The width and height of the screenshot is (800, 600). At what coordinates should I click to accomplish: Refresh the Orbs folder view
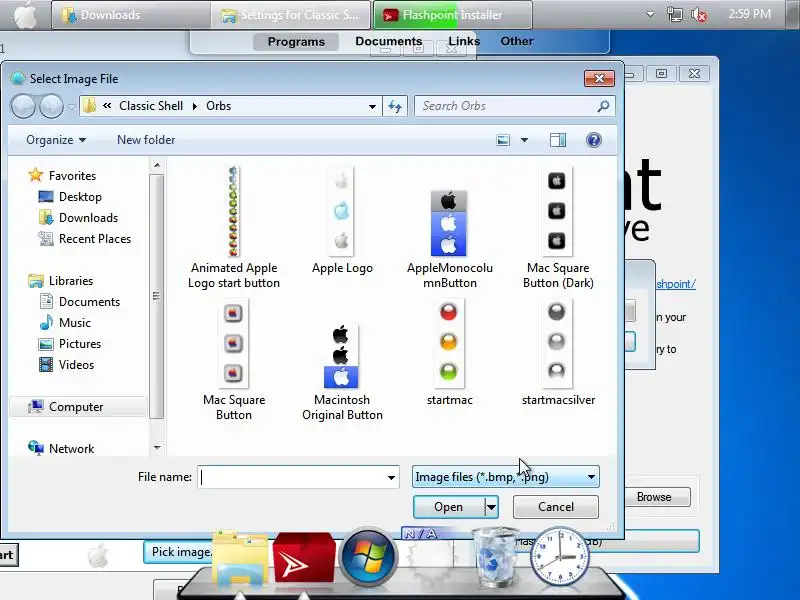tap(395, 106)
